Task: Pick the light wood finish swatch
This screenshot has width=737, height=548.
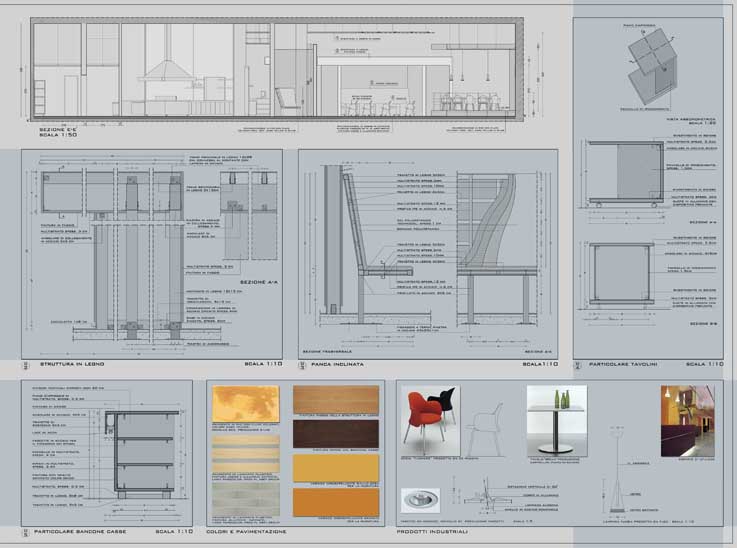Action: tap(336, 400)
